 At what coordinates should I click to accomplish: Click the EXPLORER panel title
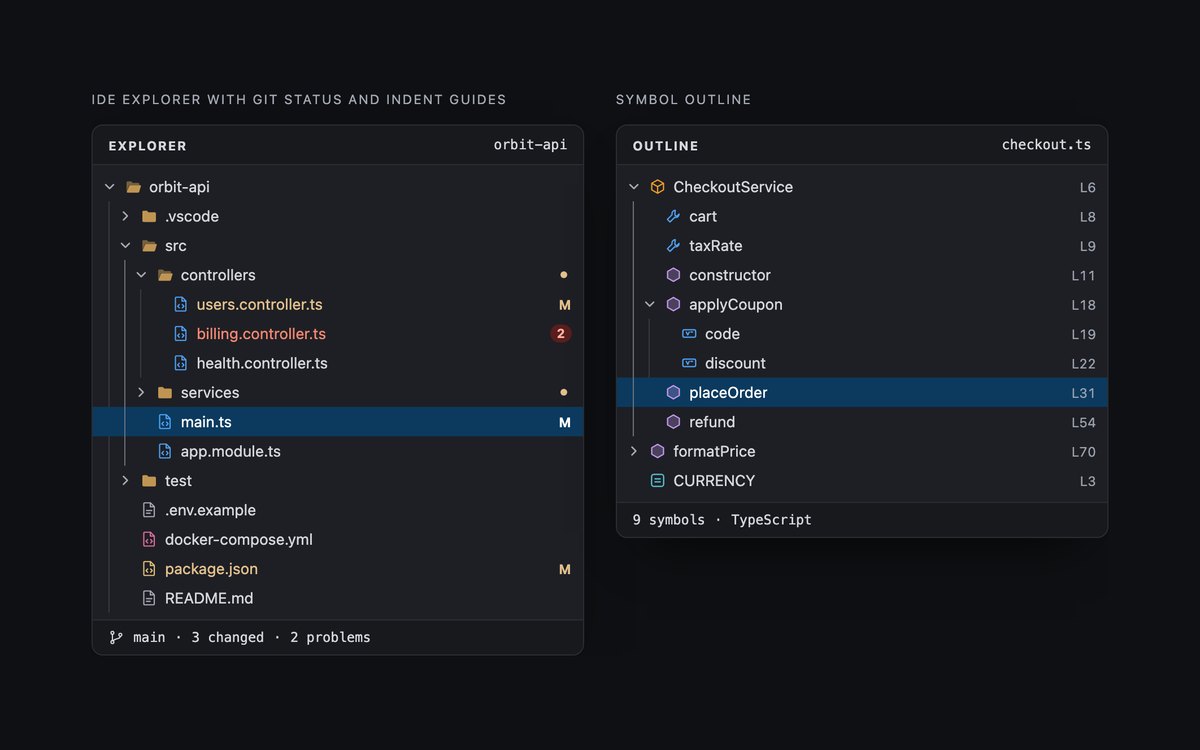pyautogui.click(x=148, y=146)
